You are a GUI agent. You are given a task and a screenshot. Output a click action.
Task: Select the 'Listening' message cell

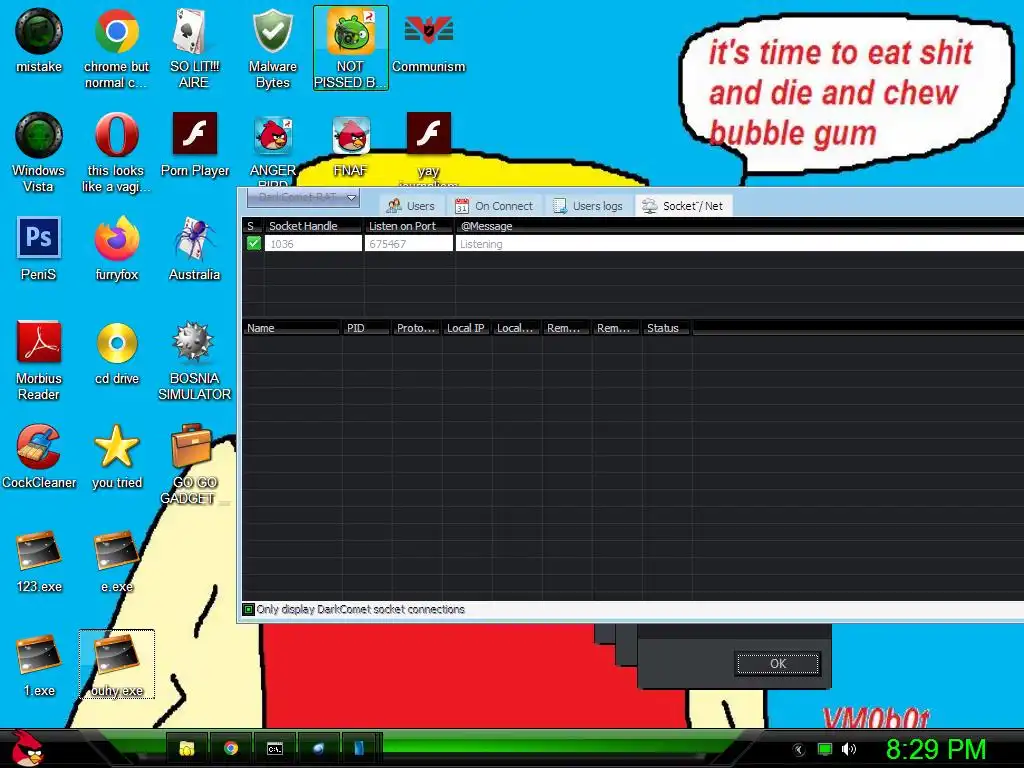739,244
